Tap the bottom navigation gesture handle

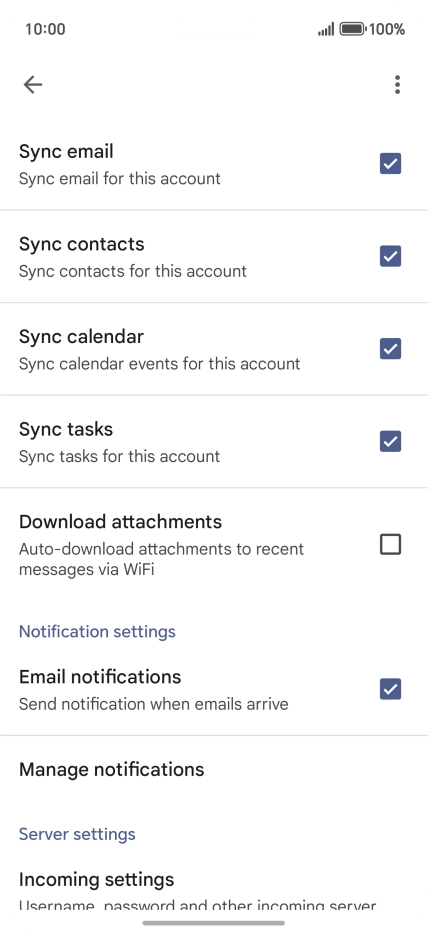tap(214, 923)
